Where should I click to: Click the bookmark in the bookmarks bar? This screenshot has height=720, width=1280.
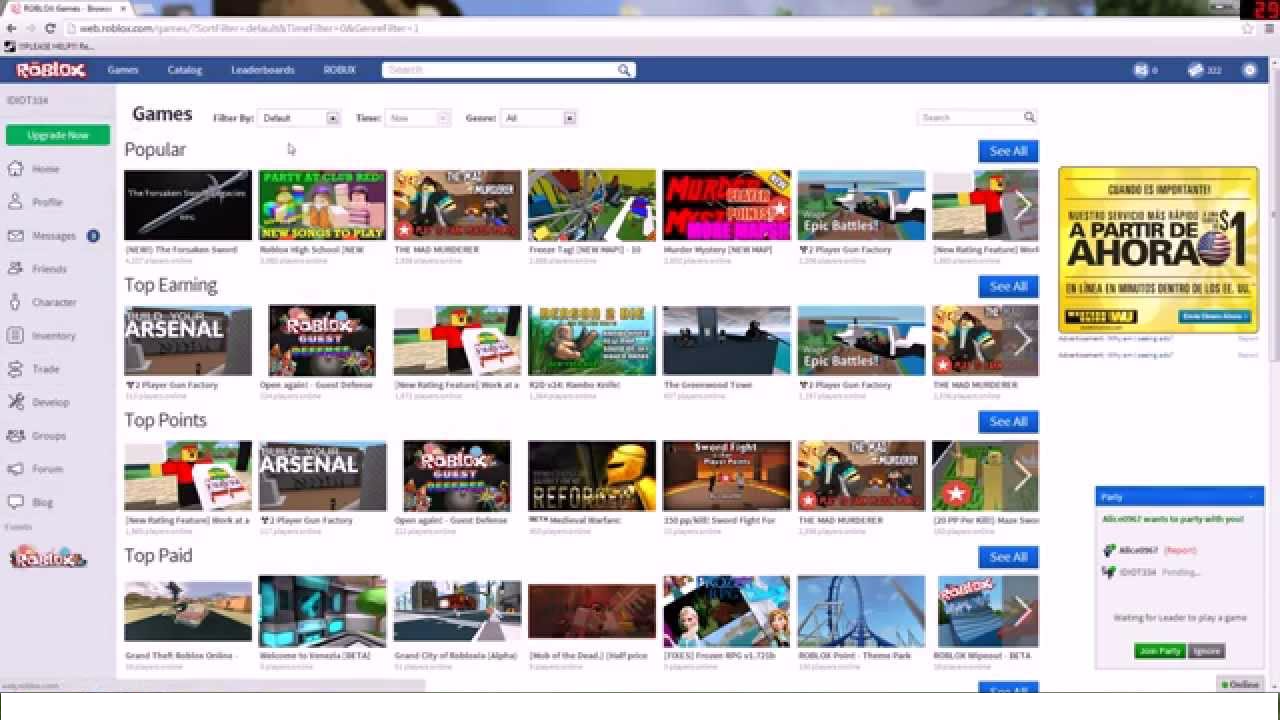click(48, 46)
